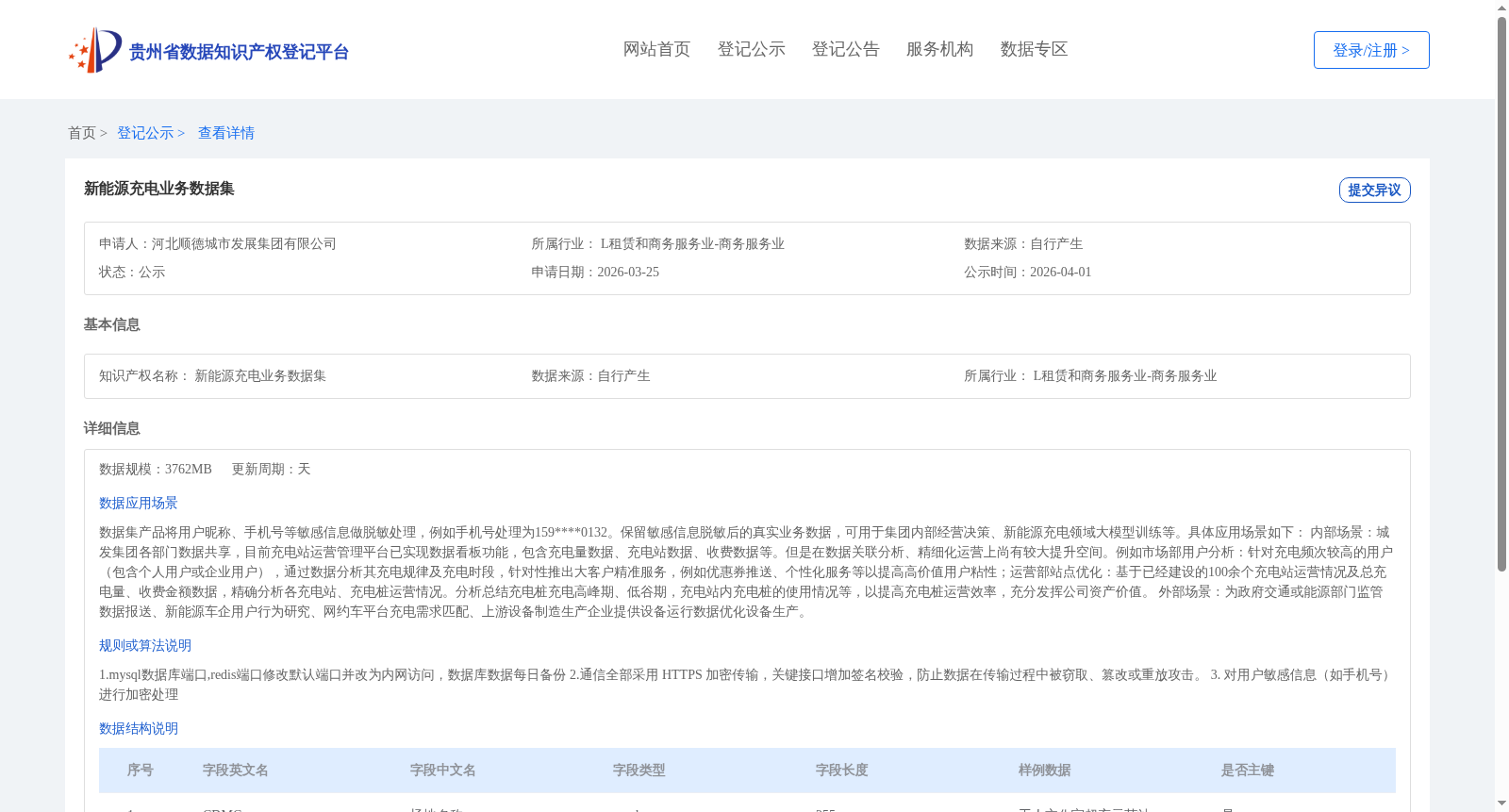The width and height of the screenshot is (1509, 812).
Task: Click the vertical scrollbar thumb
Action: [x=1501, y=294]
